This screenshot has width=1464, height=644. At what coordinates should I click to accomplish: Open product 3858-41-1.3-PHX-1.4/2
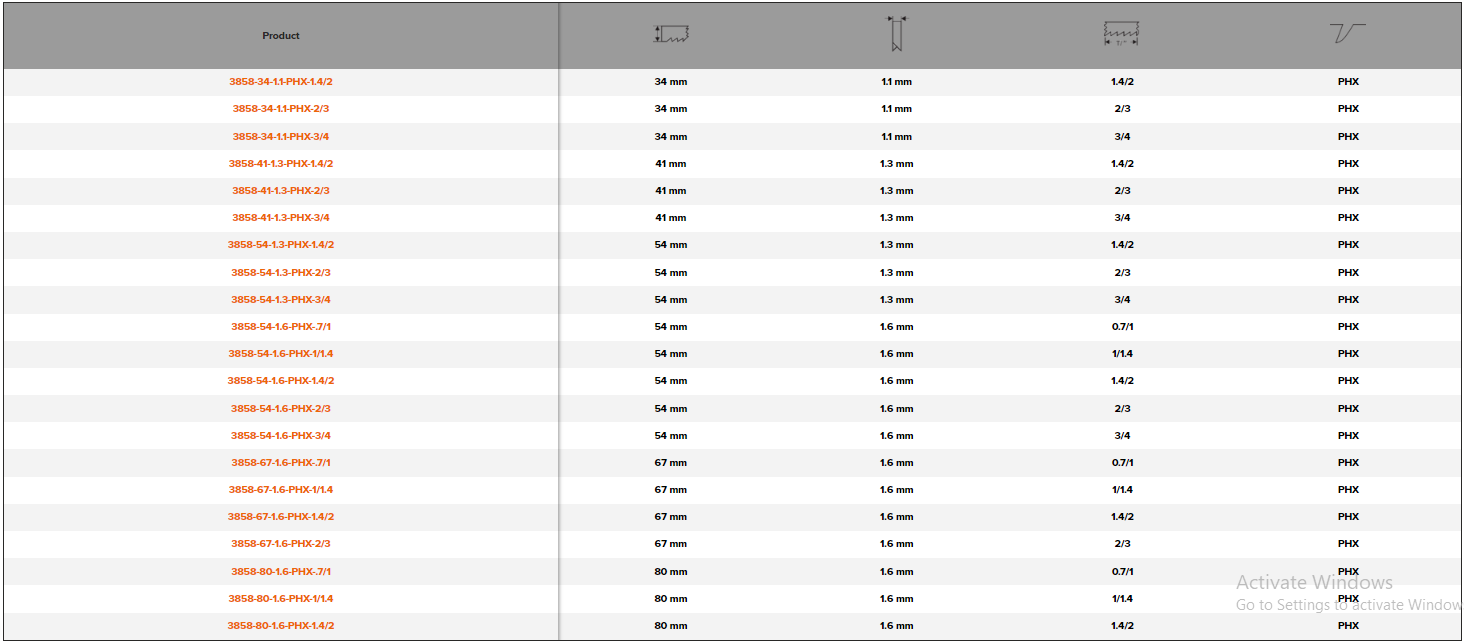pos(281,164)
